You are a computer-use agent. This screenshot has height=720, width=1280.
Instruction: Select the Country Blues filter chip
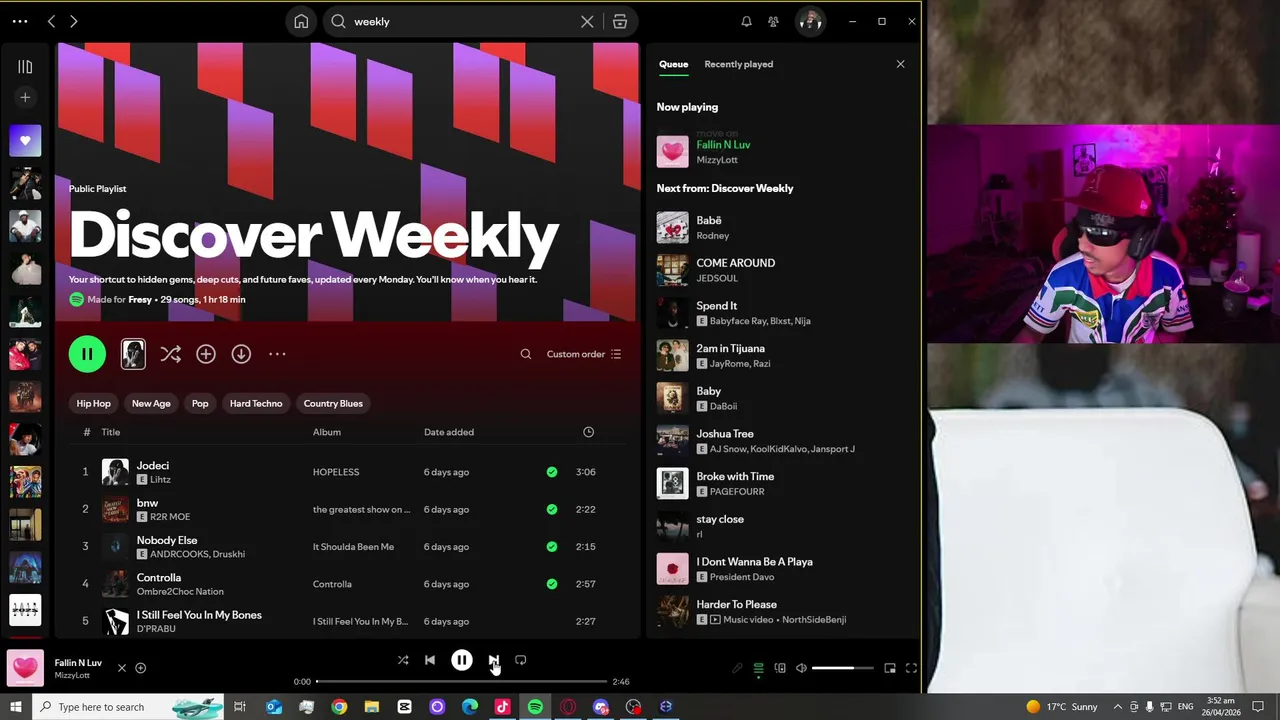click(333, 403)
